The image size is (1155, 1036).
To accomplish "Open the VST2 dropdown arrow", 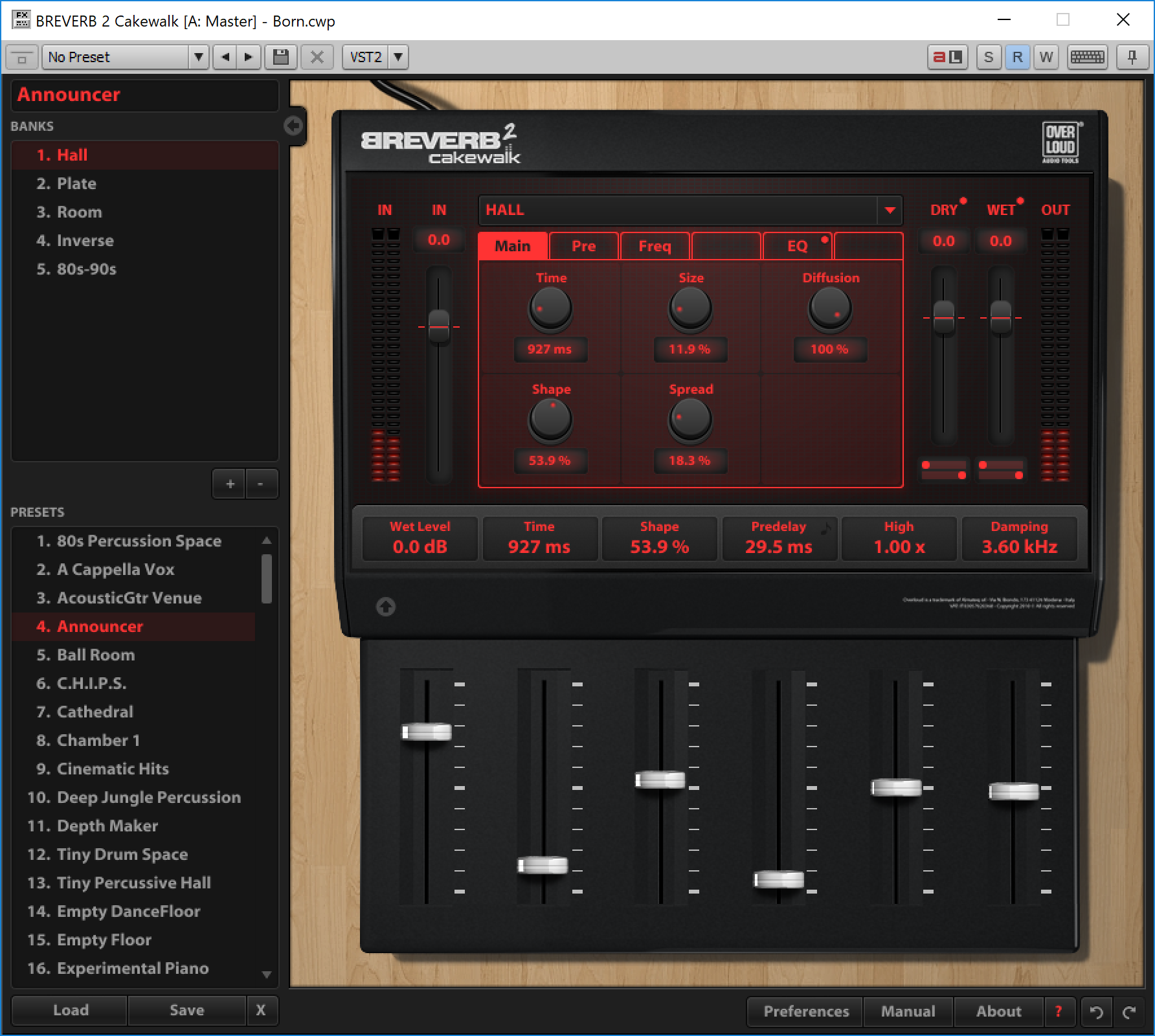I will 398,57.
